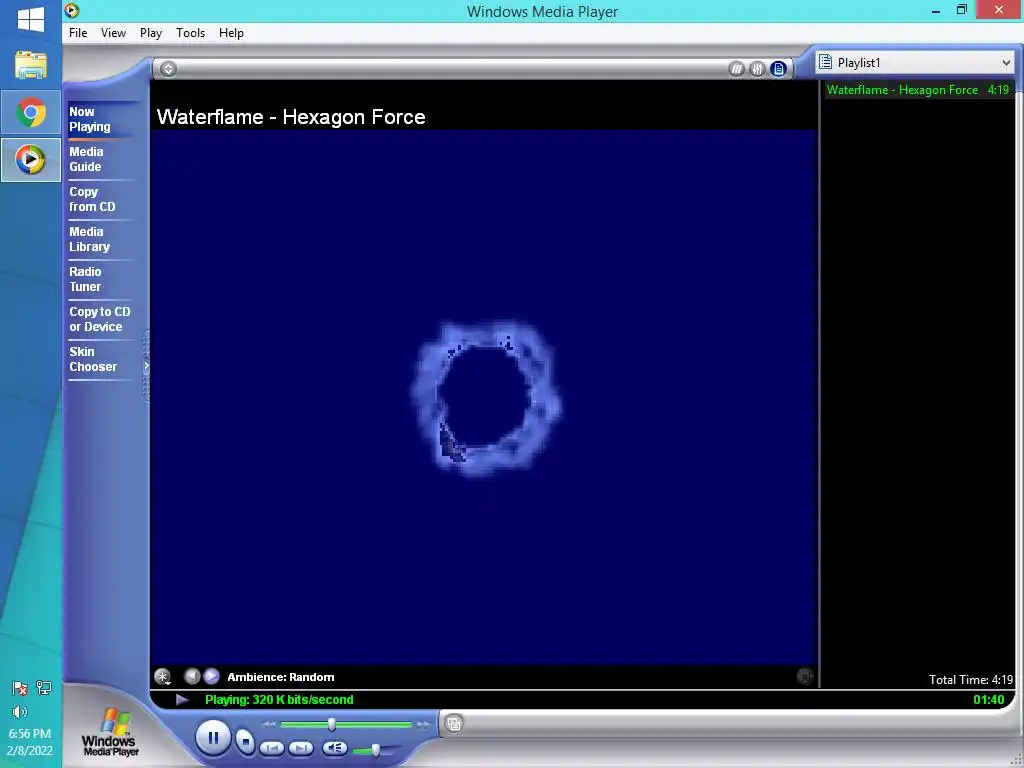The height and width of the screenshot is (768, 1024).
Task: Show the equalizer and settings pane
Action: click(x=757, y=69)
